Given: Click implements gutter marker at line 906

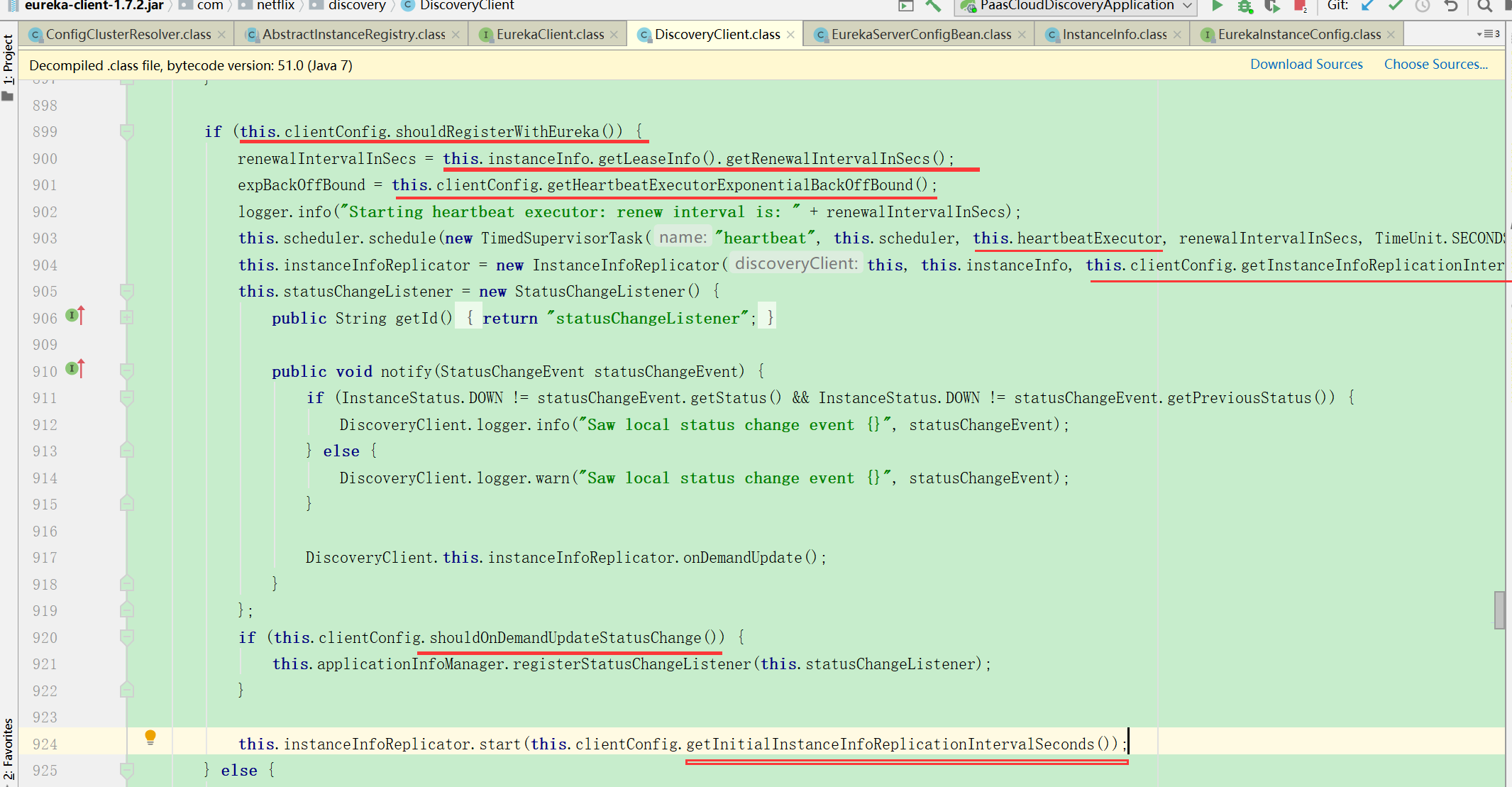Looking at the screenshot, I should pos(75,315).
